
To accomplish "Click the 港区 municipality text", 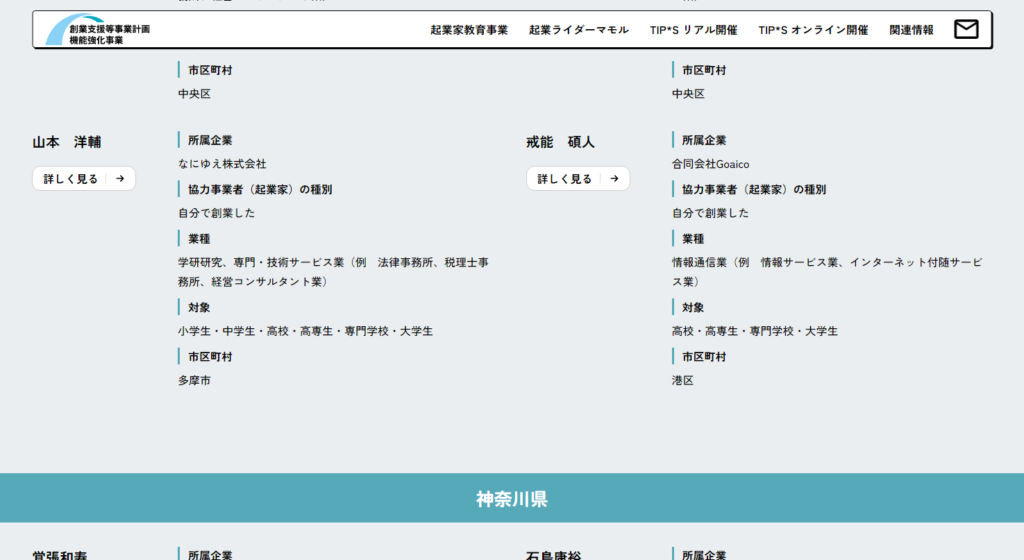I will point(682,381).
